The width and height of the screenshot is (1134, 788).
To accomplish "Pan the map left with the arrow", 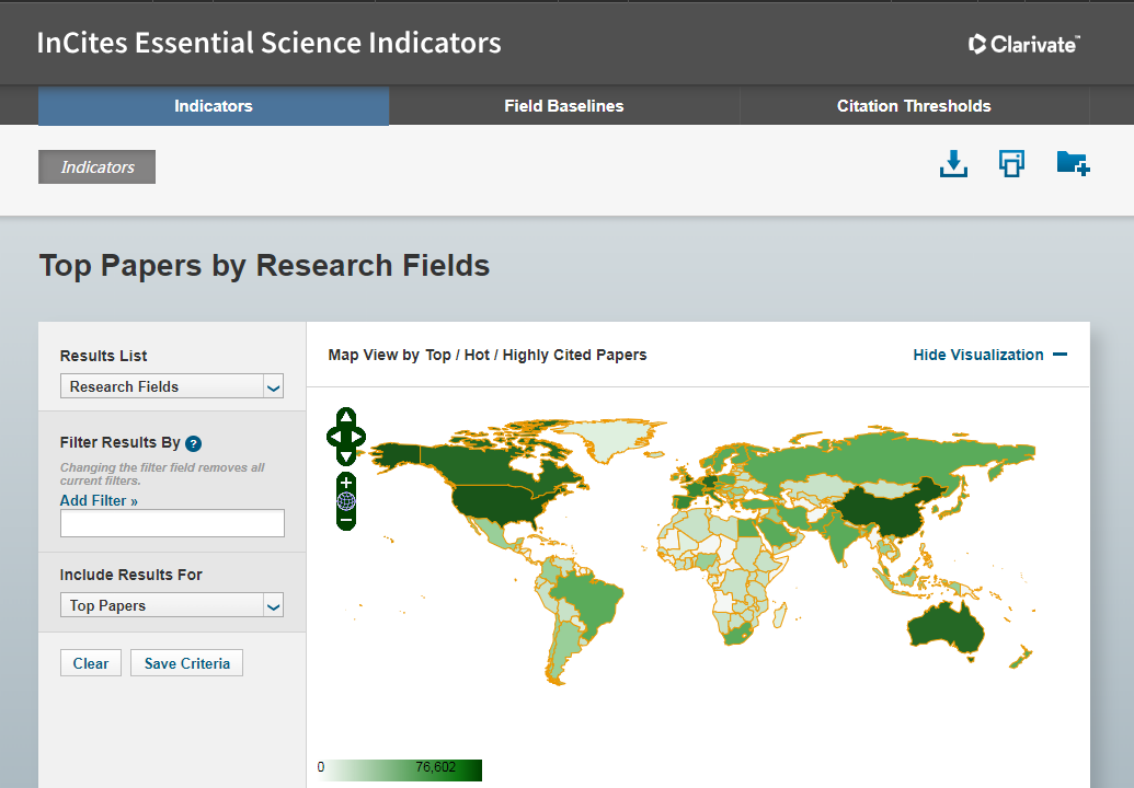I will pos(334,437).
